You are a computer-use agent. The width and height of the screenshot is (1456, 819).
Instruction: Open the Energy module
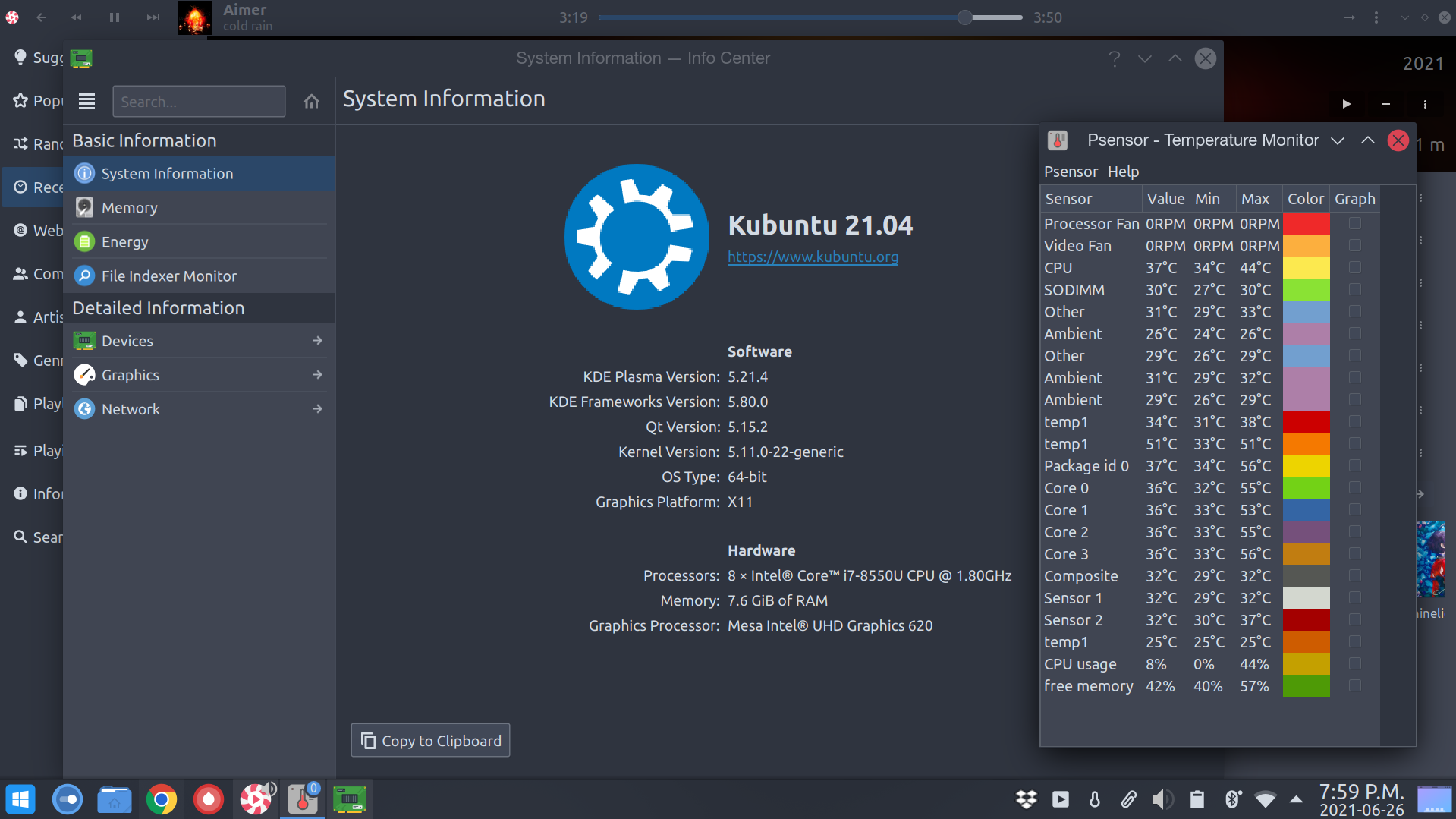[200, 242]
